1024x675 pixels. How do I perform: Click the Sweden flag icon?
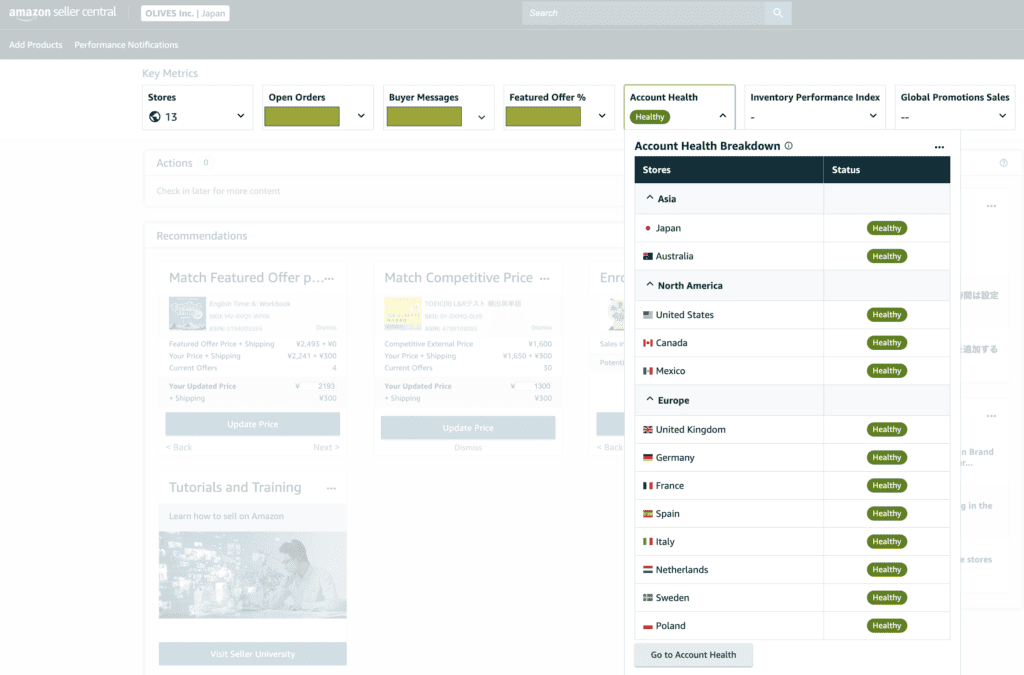pyautogui.click(x=648, y=598)
